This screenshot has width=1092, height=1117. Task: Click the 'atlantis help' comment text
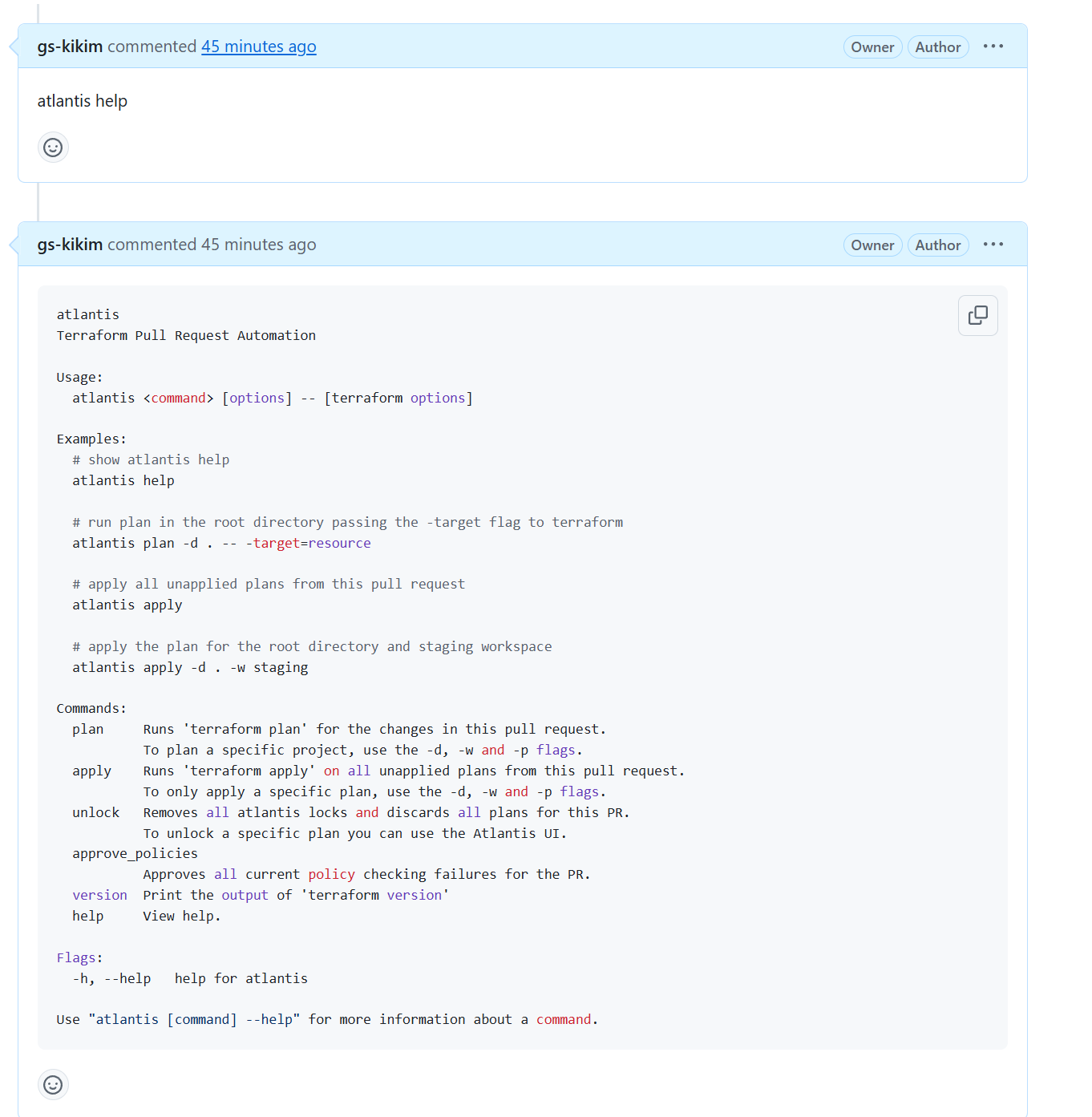click(x=83, y=101)
